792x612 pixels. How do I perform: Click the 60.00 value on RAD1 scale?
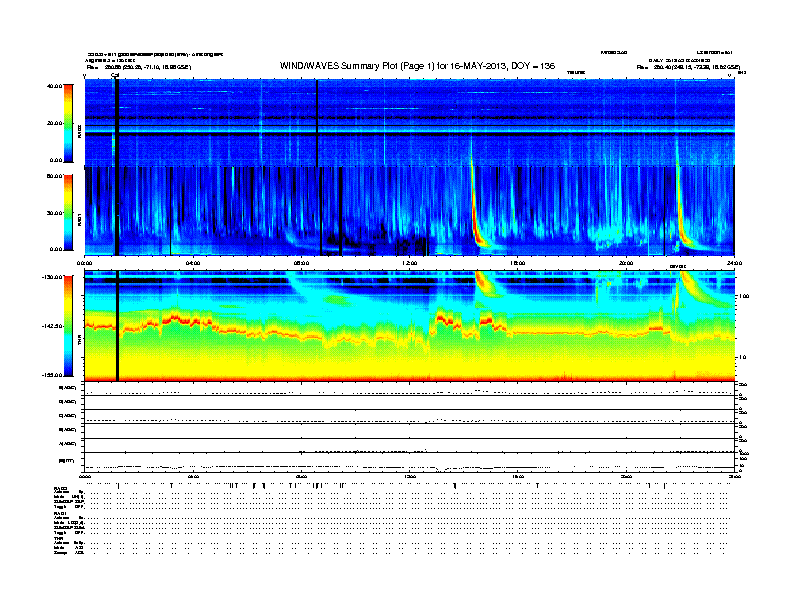tap(54, 176)
